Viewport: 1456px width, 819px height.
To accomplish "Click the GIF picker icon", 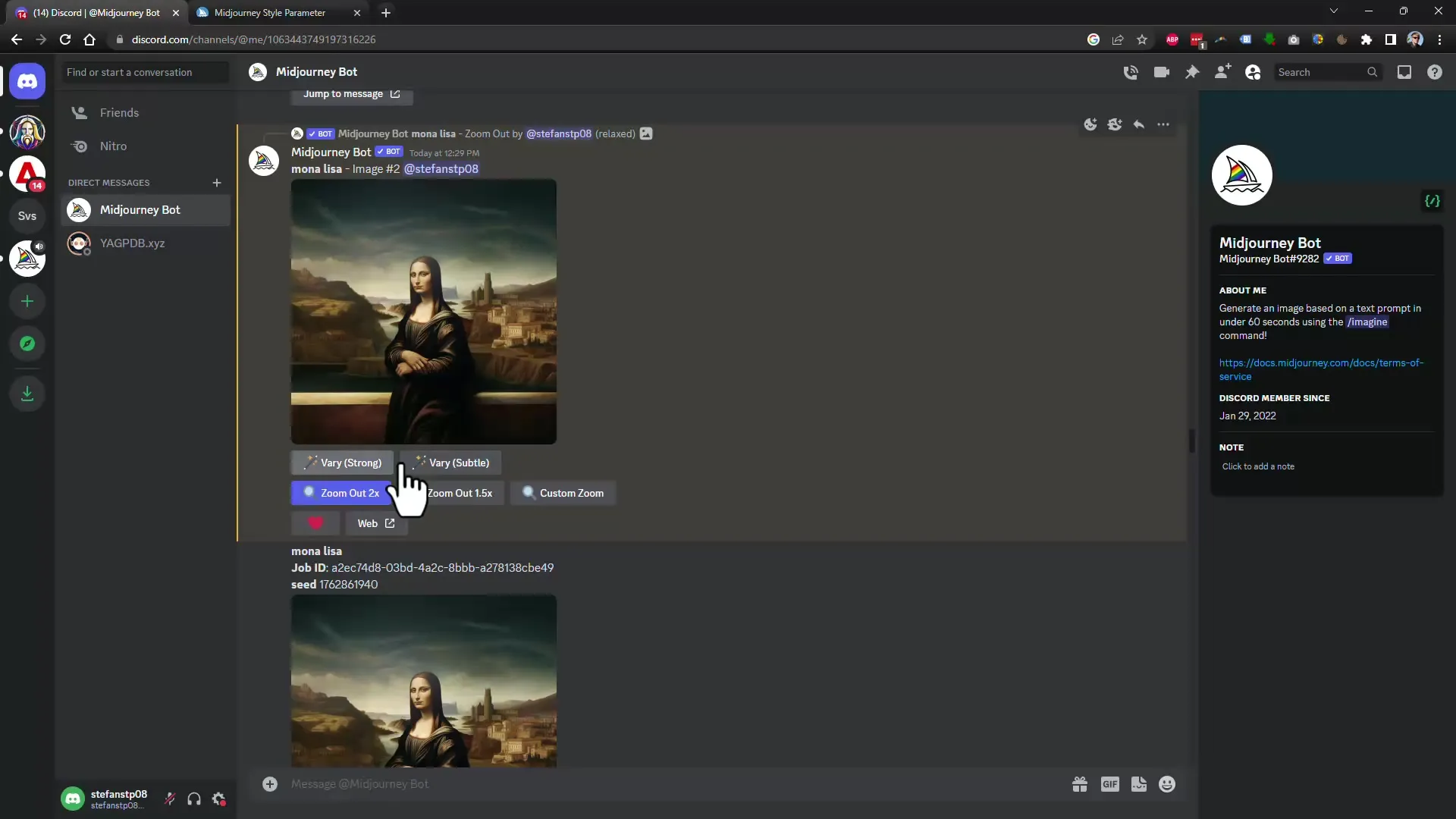I will 1110,784.
